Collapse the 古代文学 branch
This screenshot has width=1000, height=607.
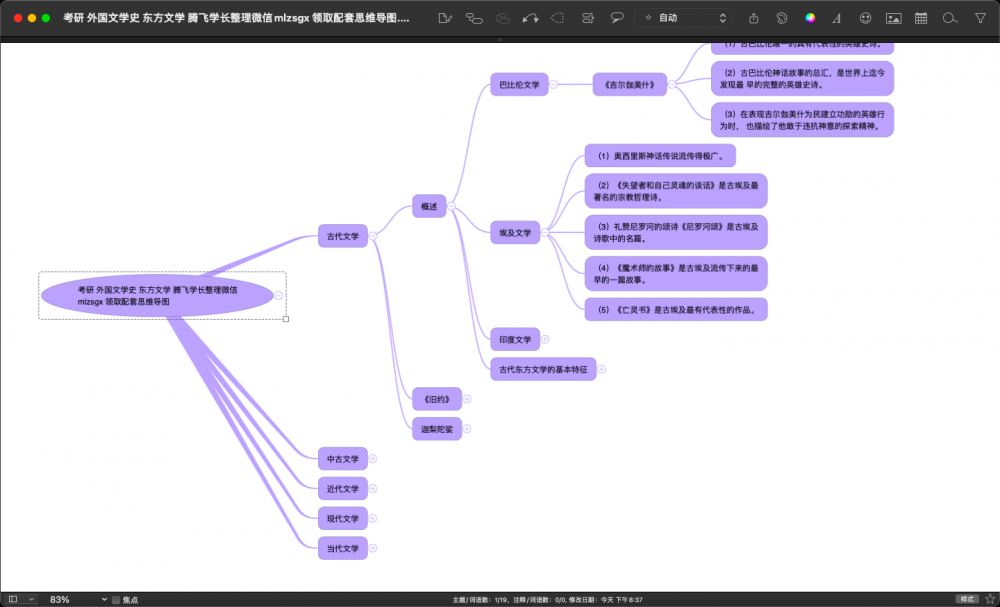pos(372,236)
